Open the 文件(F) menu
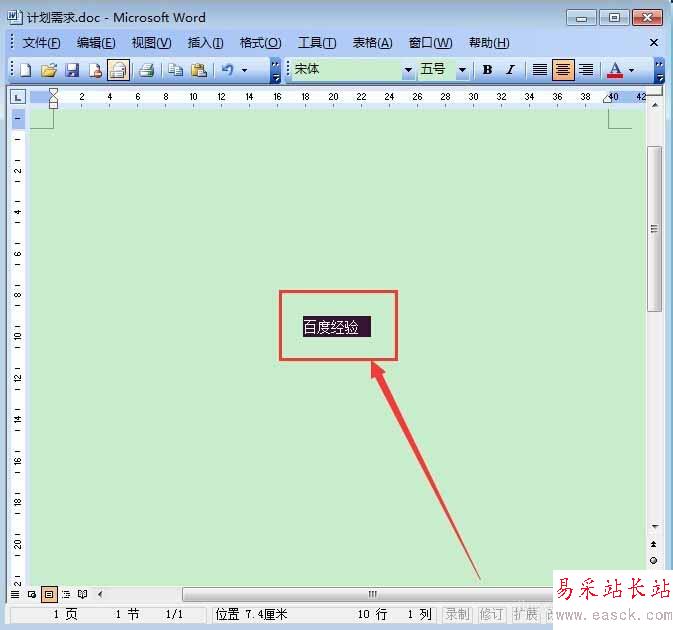The image size is (673, 630). (x=41, y=42)
